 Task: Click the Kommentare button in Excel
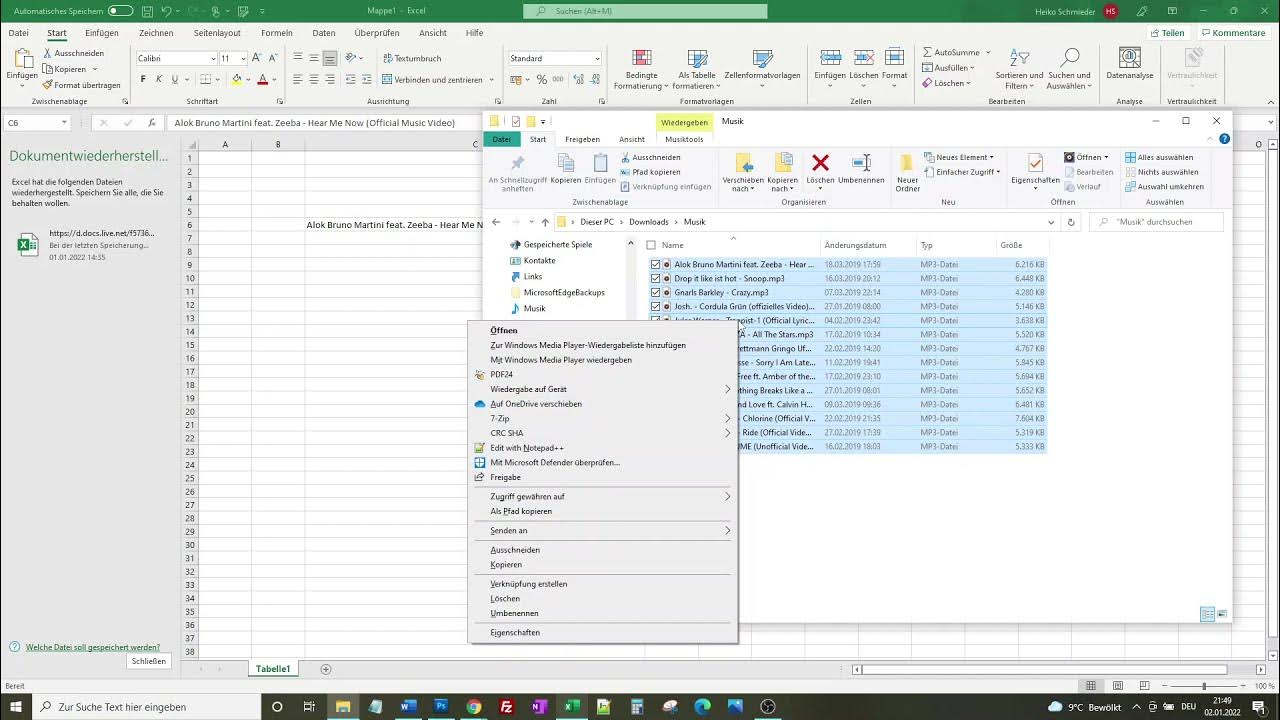click(x=1233, y=33)
